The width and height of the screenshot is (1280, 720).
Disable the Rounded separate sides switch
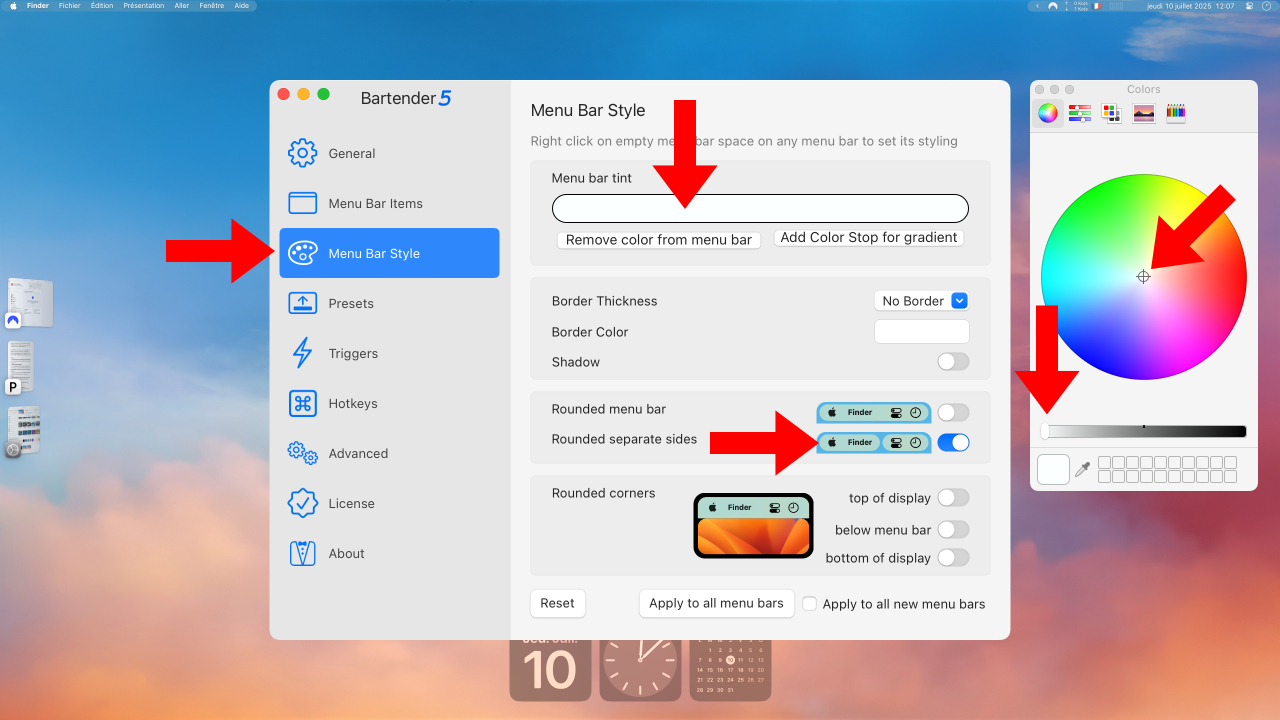point(953,442)
